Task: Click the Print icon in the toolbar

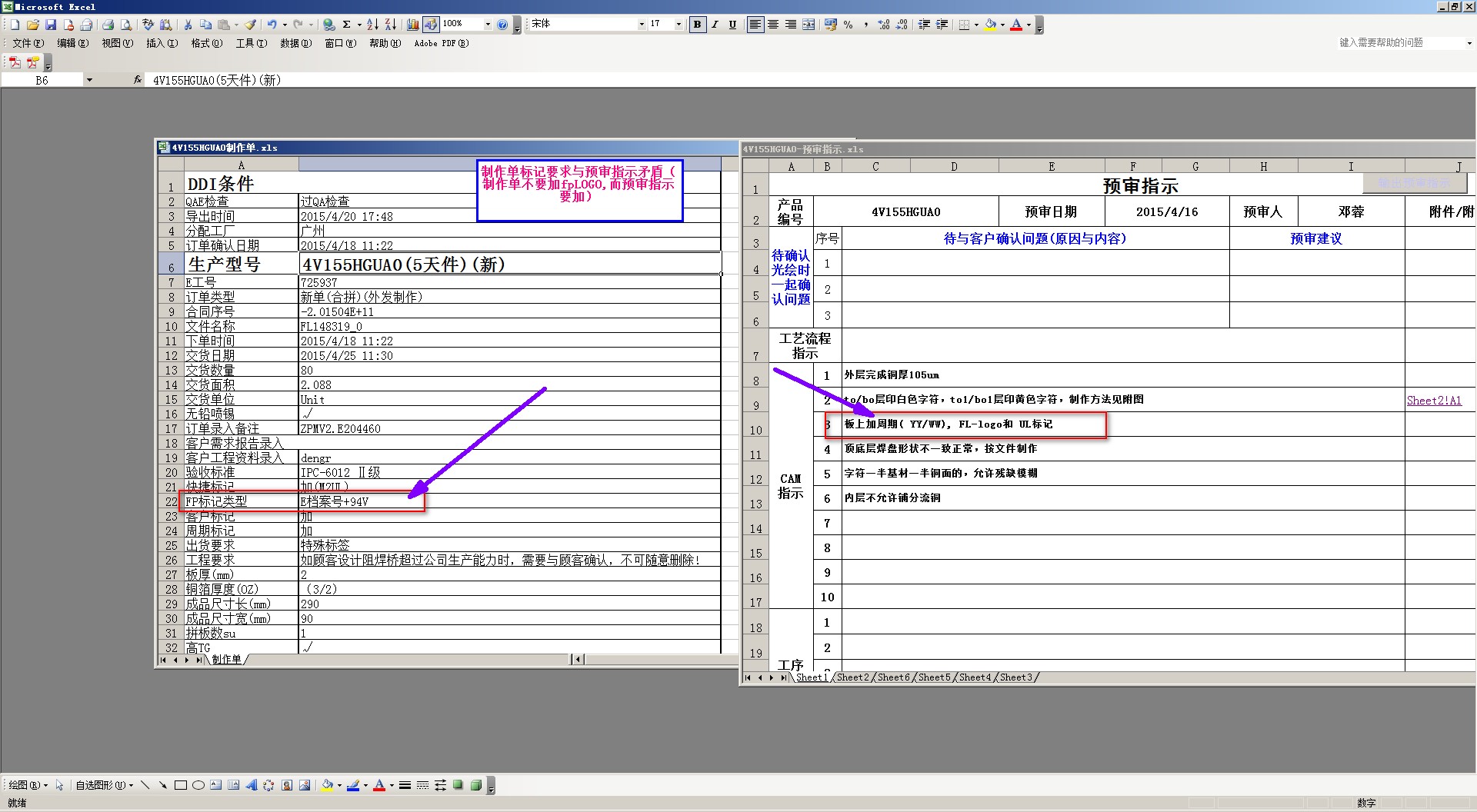Action: click(x=108, y=25)
